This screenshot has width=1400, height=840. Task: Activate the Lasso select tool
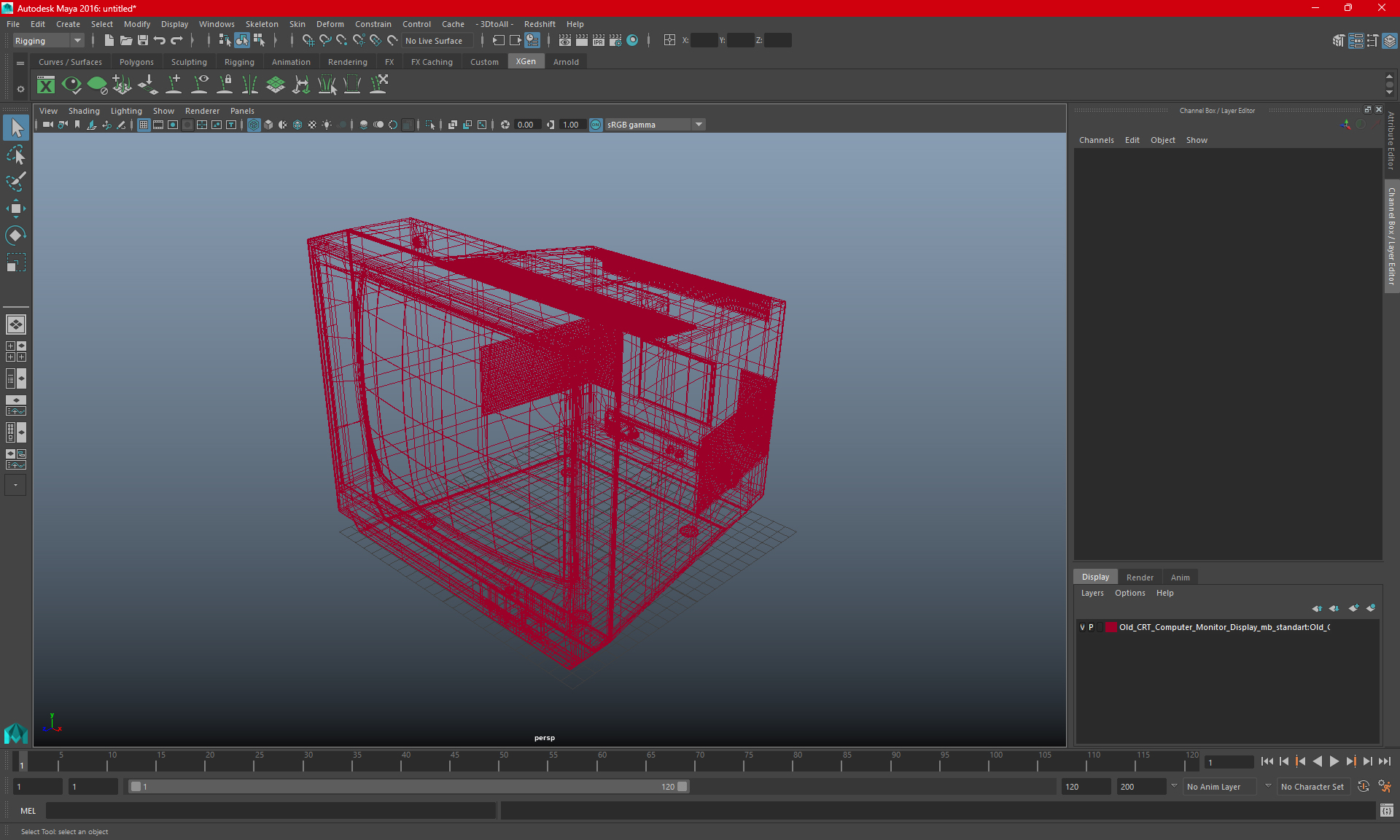[x=16, y=155]
